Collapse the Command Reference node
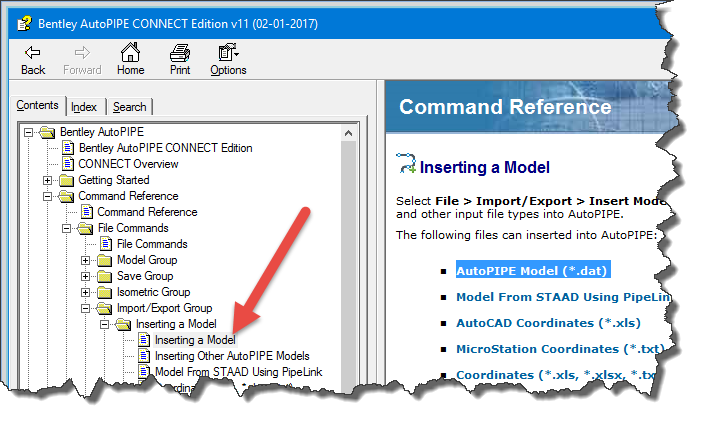701x421 pixels. coord(47,197)
